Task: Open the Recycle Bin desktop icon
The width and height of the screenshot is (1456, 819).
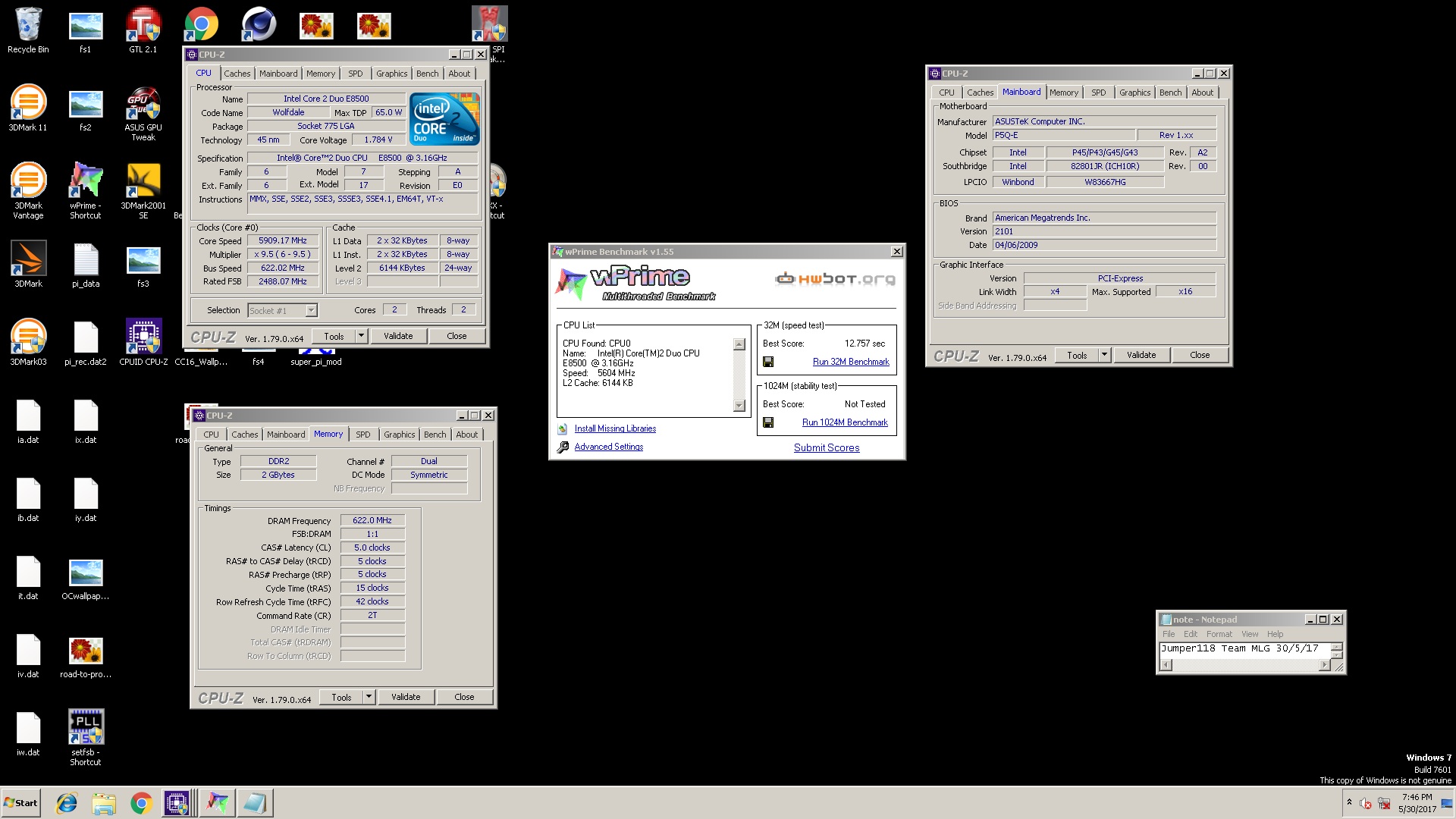Action: click(x=28, y=30)
